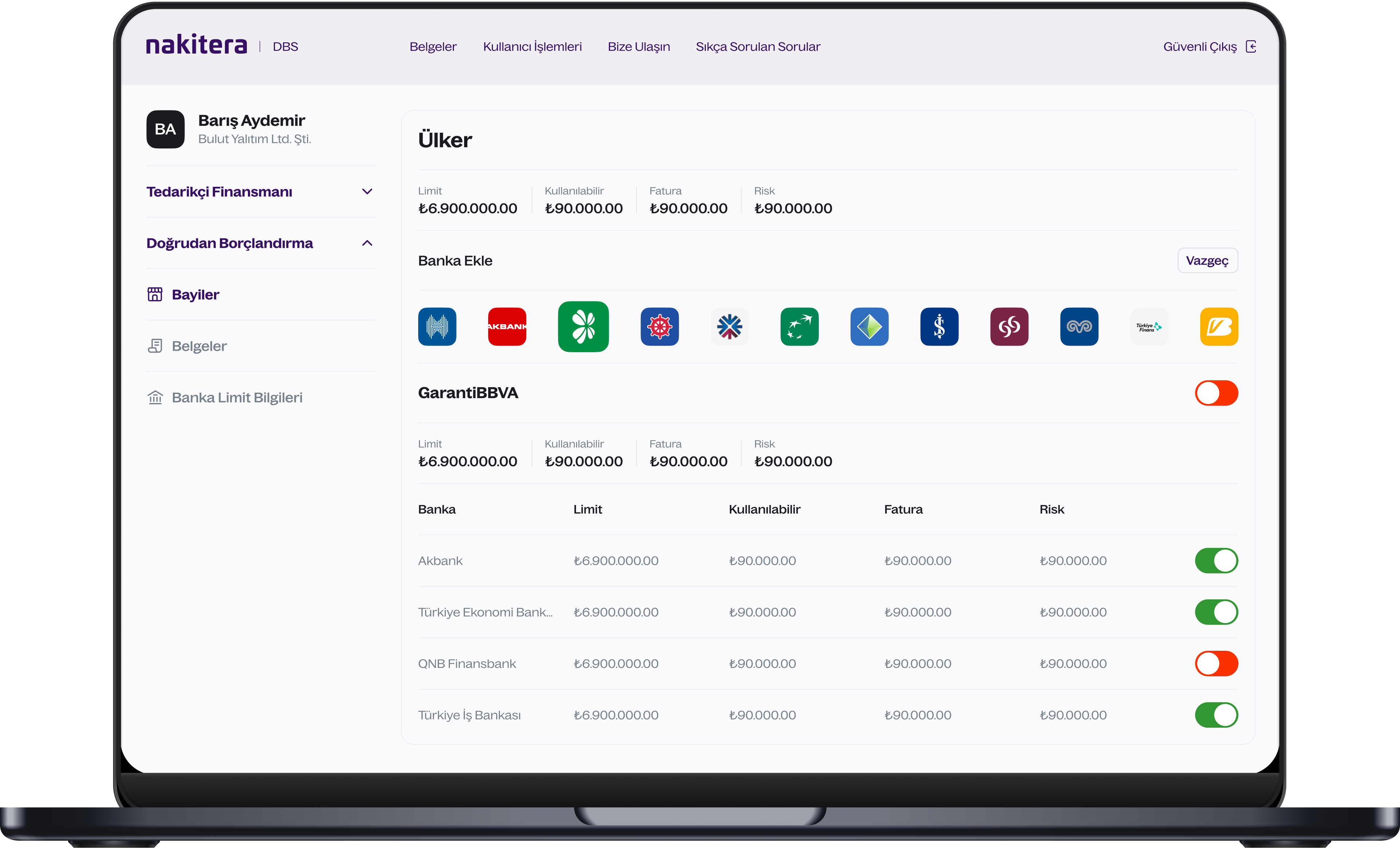
Task: Pick the DenizBank ship-wheel icon
Action: [x=659, y=327]
